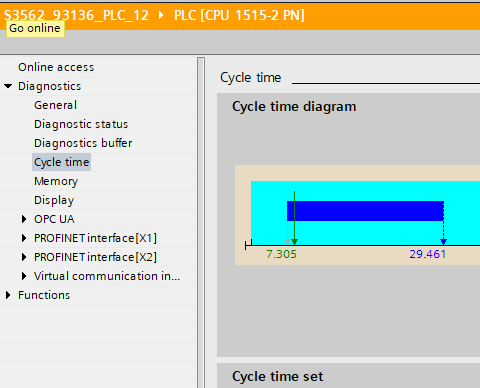Collapse the Diagnostics tree node

tap(8, 86)
